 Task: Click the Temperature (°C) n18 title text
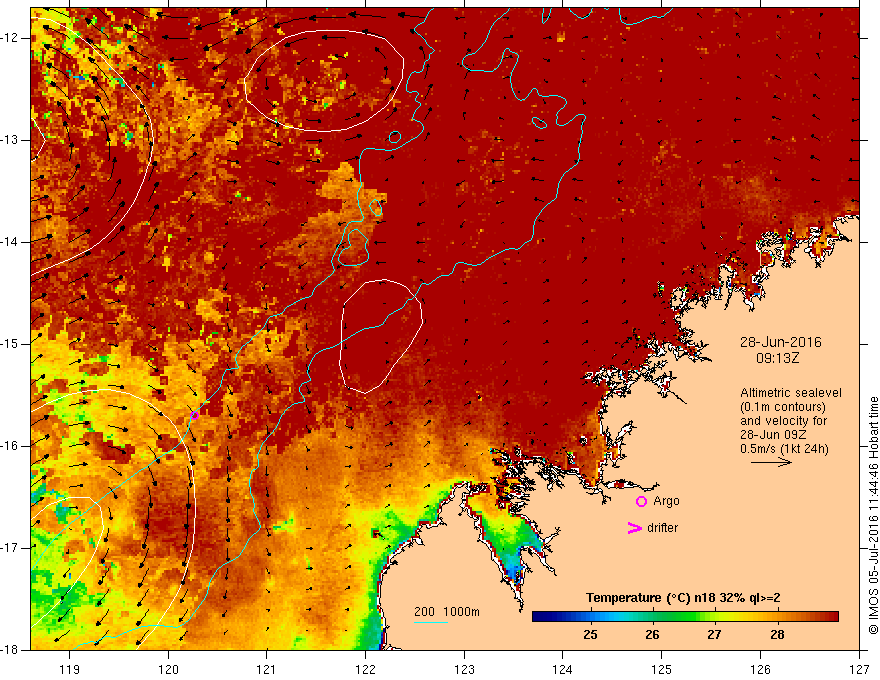(x=683, y=598)
